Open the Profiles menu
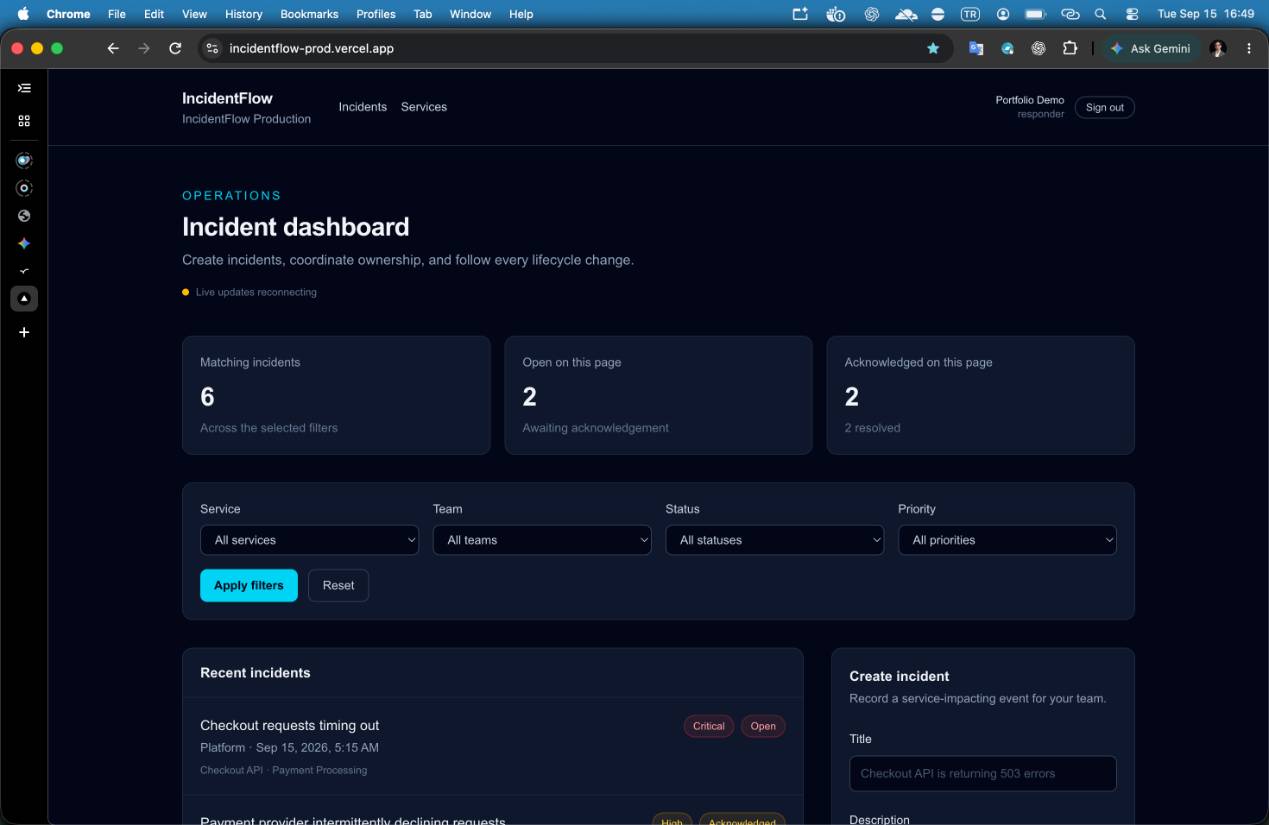This screenshot has width=1269, height=825. (x=376, y=14)
